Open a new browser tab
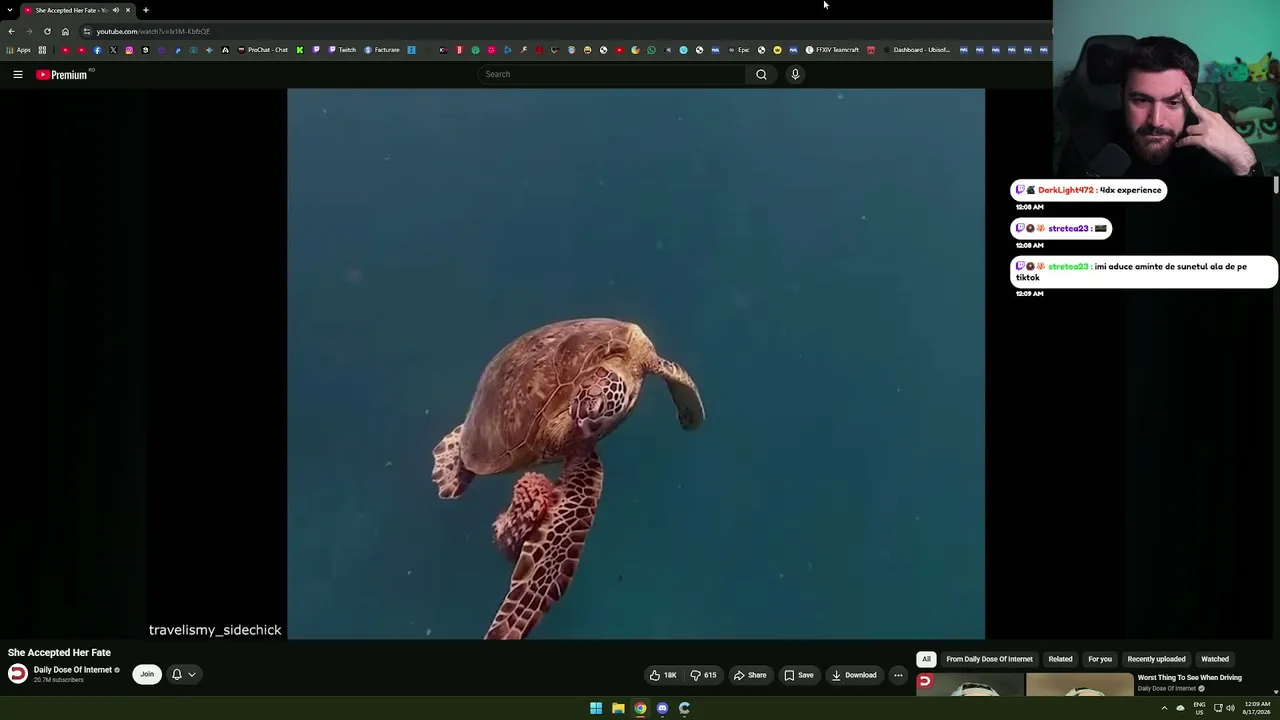The width and height of the screenshot is (1280, 720). (145, 10)
